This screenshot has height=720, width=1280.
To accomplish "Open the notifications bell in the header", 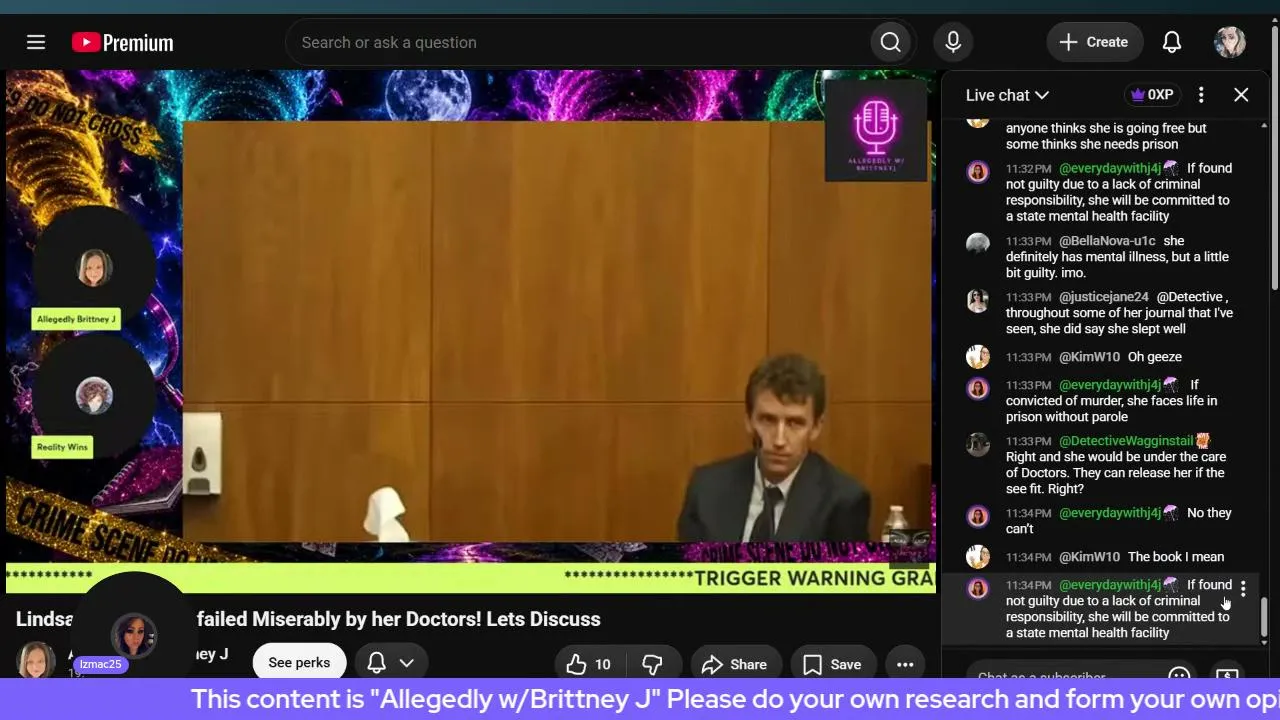I will tap(1172, 42).
